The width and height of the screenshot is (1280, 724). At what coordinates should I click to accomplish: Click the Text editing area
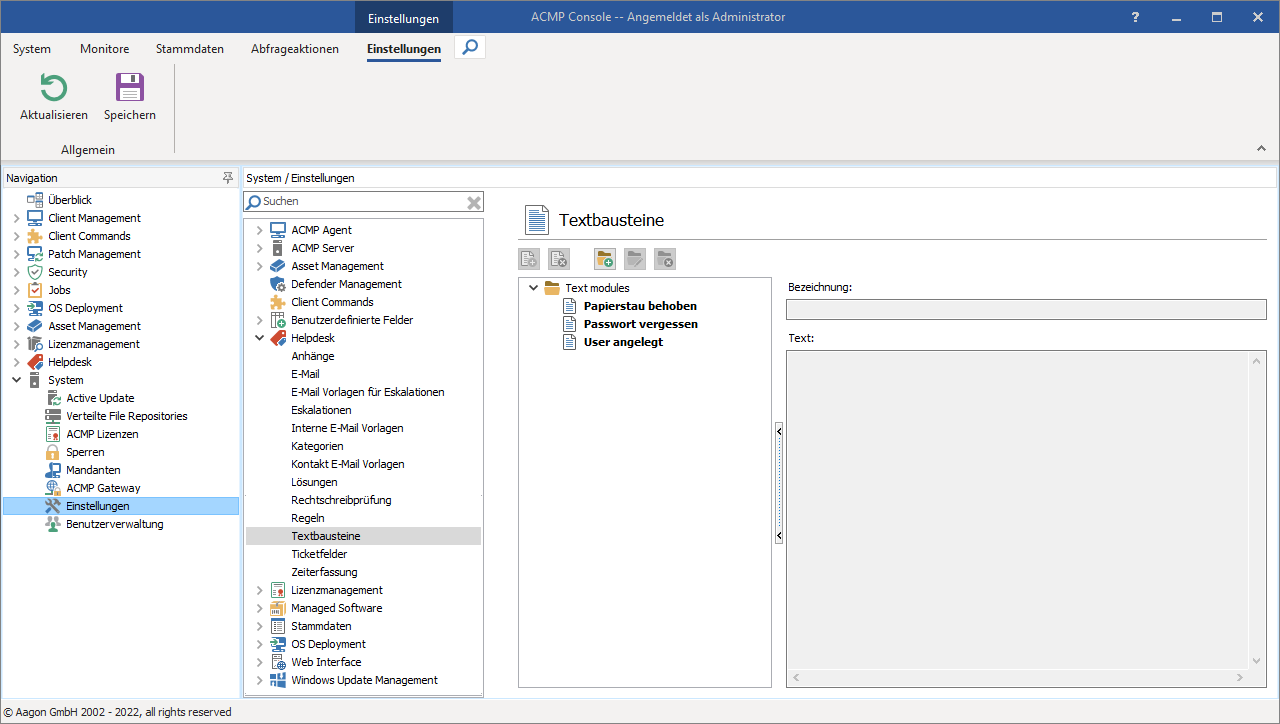pos(1019,510)
